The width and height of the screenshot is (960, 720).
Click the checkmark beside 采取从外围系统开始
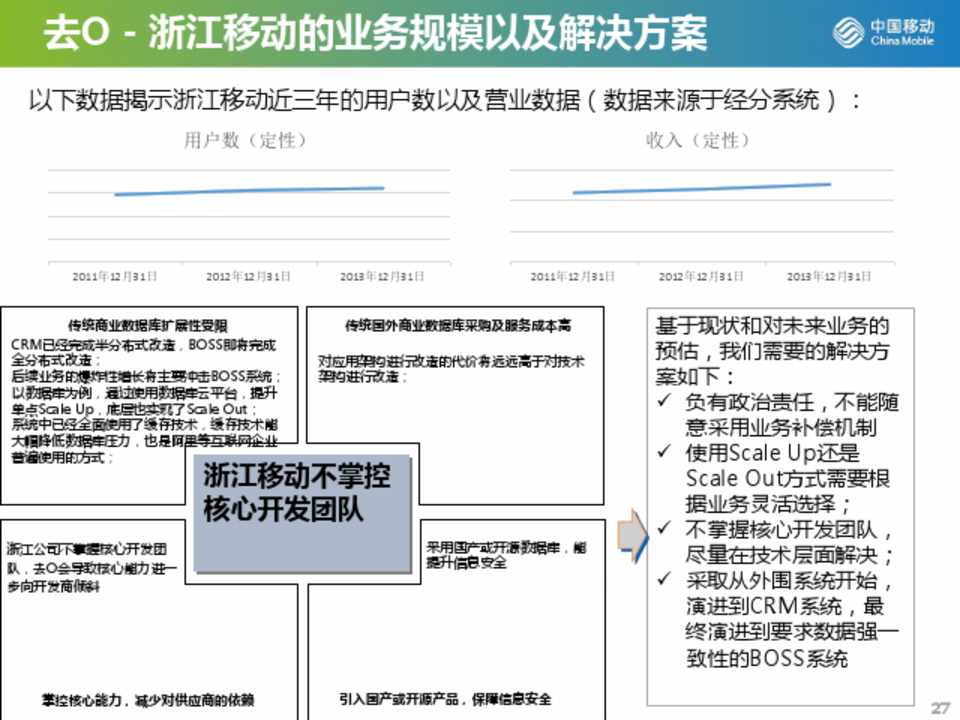[664, 580]
